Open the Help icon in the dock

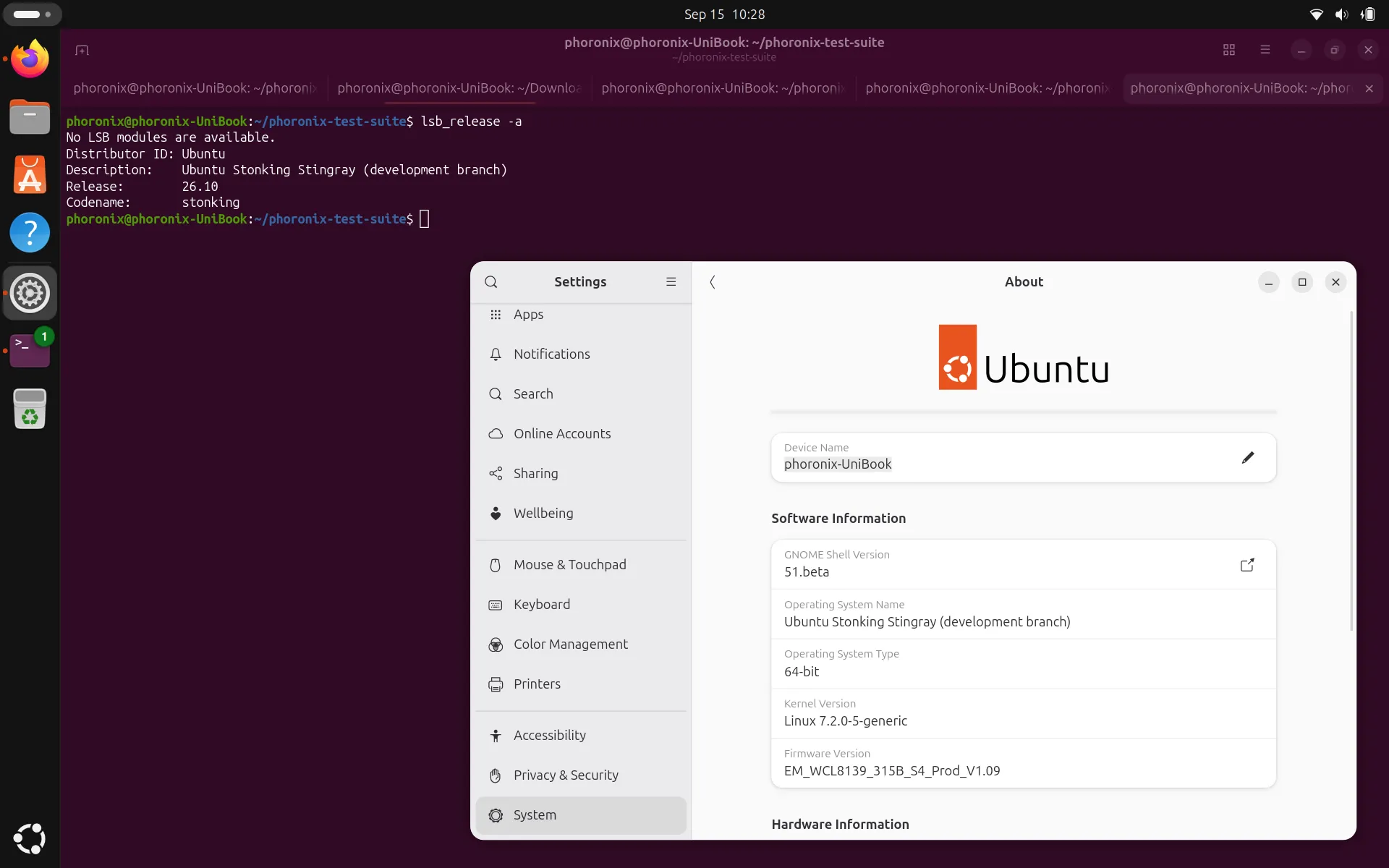(x=30, y=232)
